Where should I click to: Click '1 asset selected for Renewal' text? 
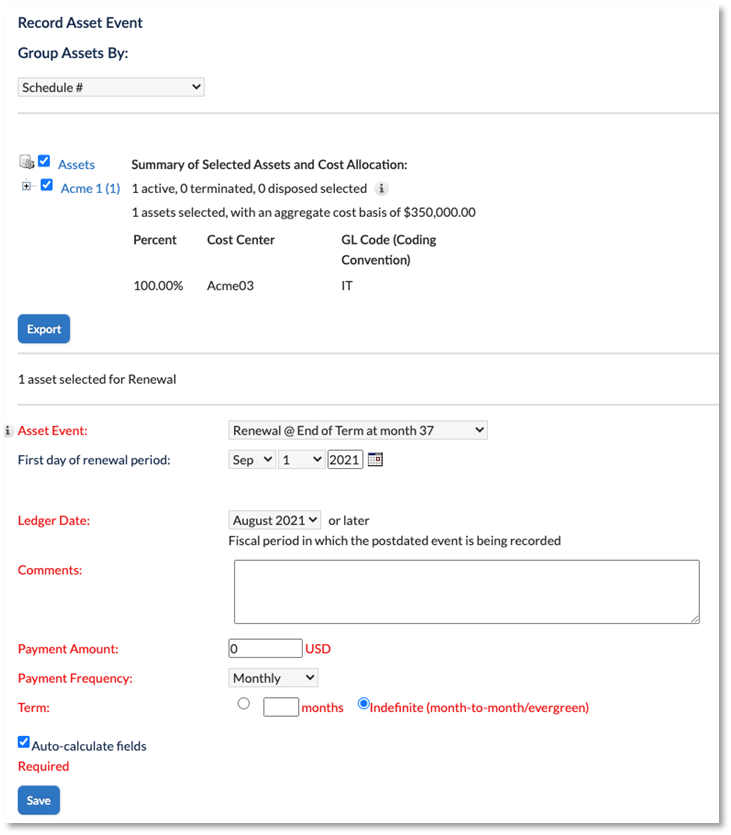[97, 379]
